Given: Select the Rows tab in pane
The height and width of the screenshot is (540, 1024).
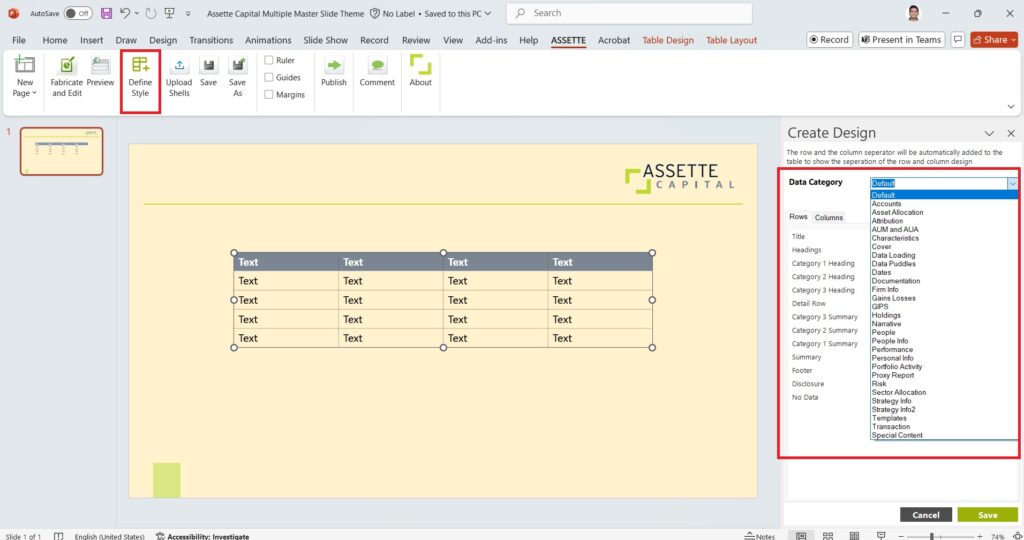Looking at the screenshot, I should [798, 217].
